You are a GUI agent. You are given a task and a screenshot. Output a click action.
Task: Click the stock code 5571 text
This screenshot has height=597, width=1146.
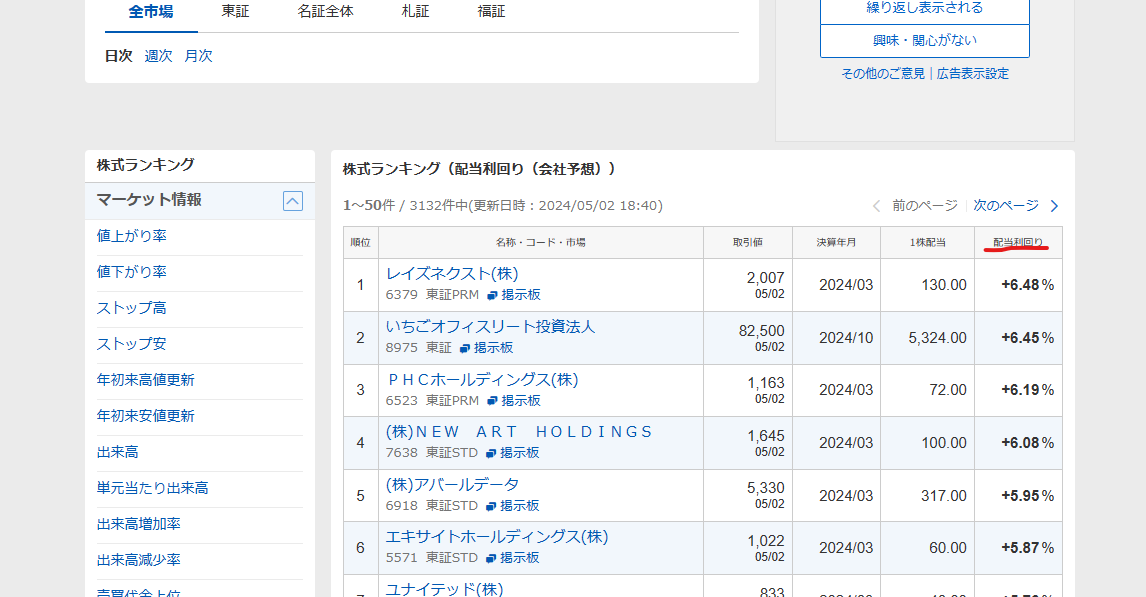402,558
